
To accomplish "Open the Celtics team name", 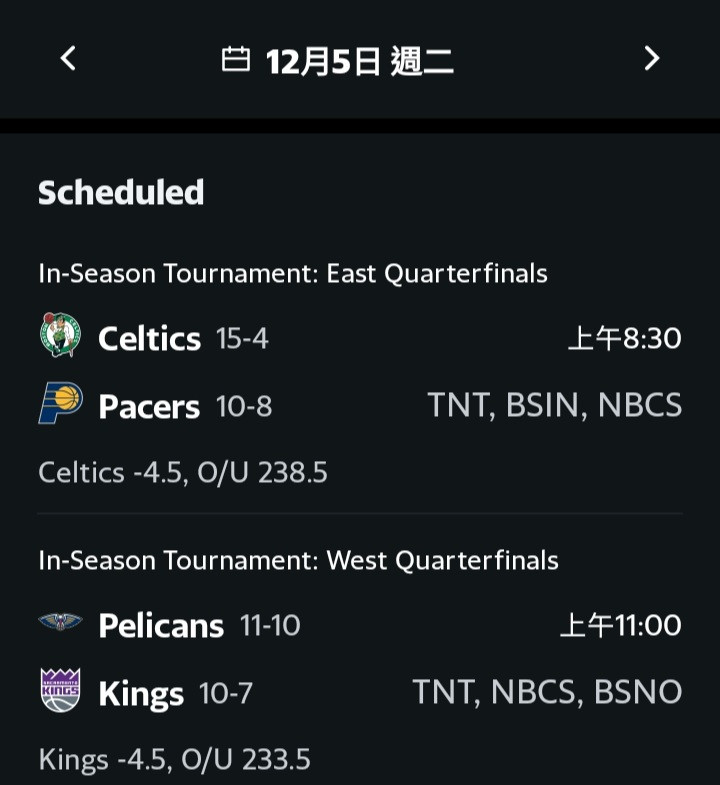I will 149,339.
